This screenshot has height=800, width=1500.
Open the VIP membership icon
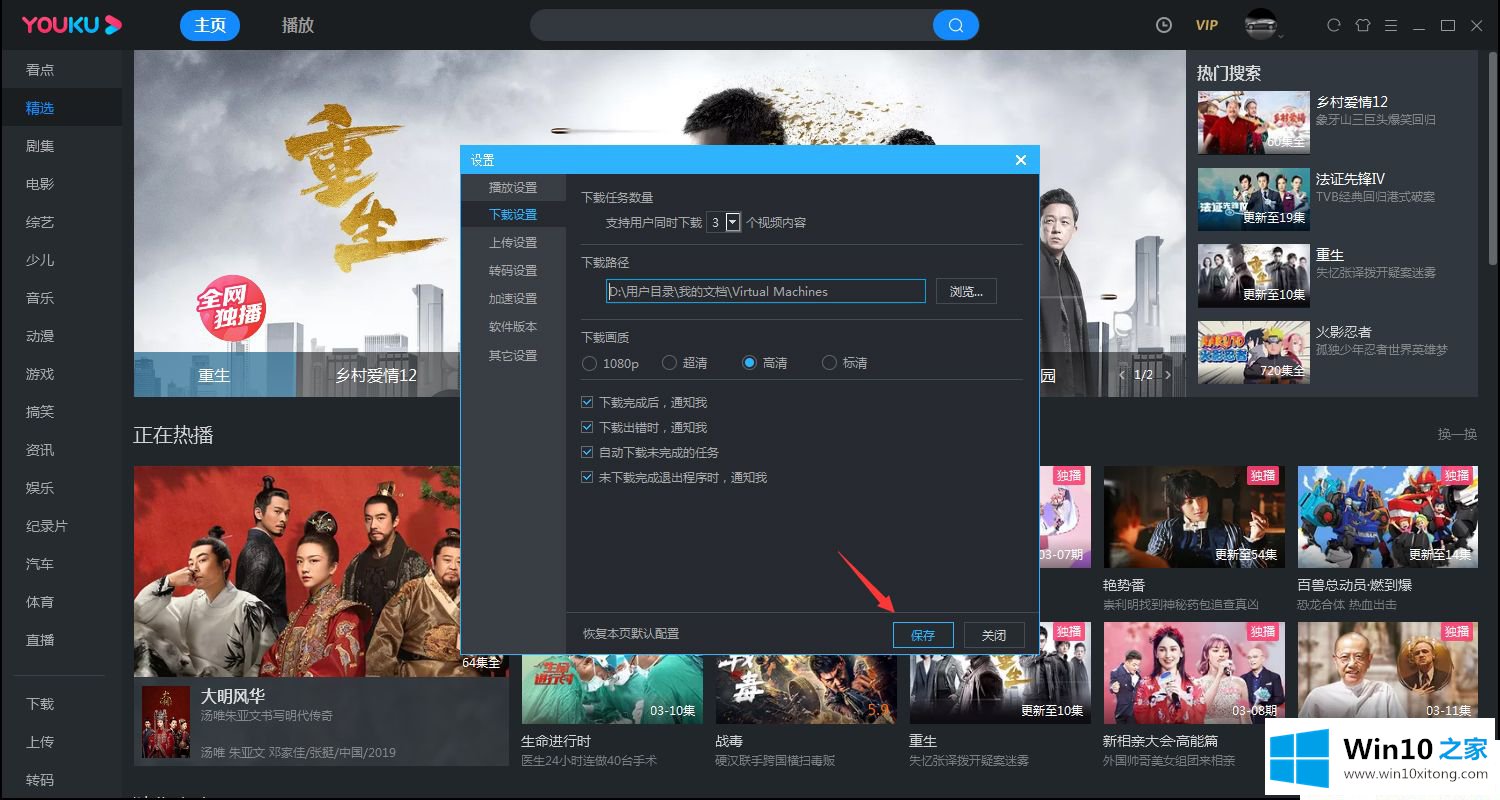pos(1207,25)
